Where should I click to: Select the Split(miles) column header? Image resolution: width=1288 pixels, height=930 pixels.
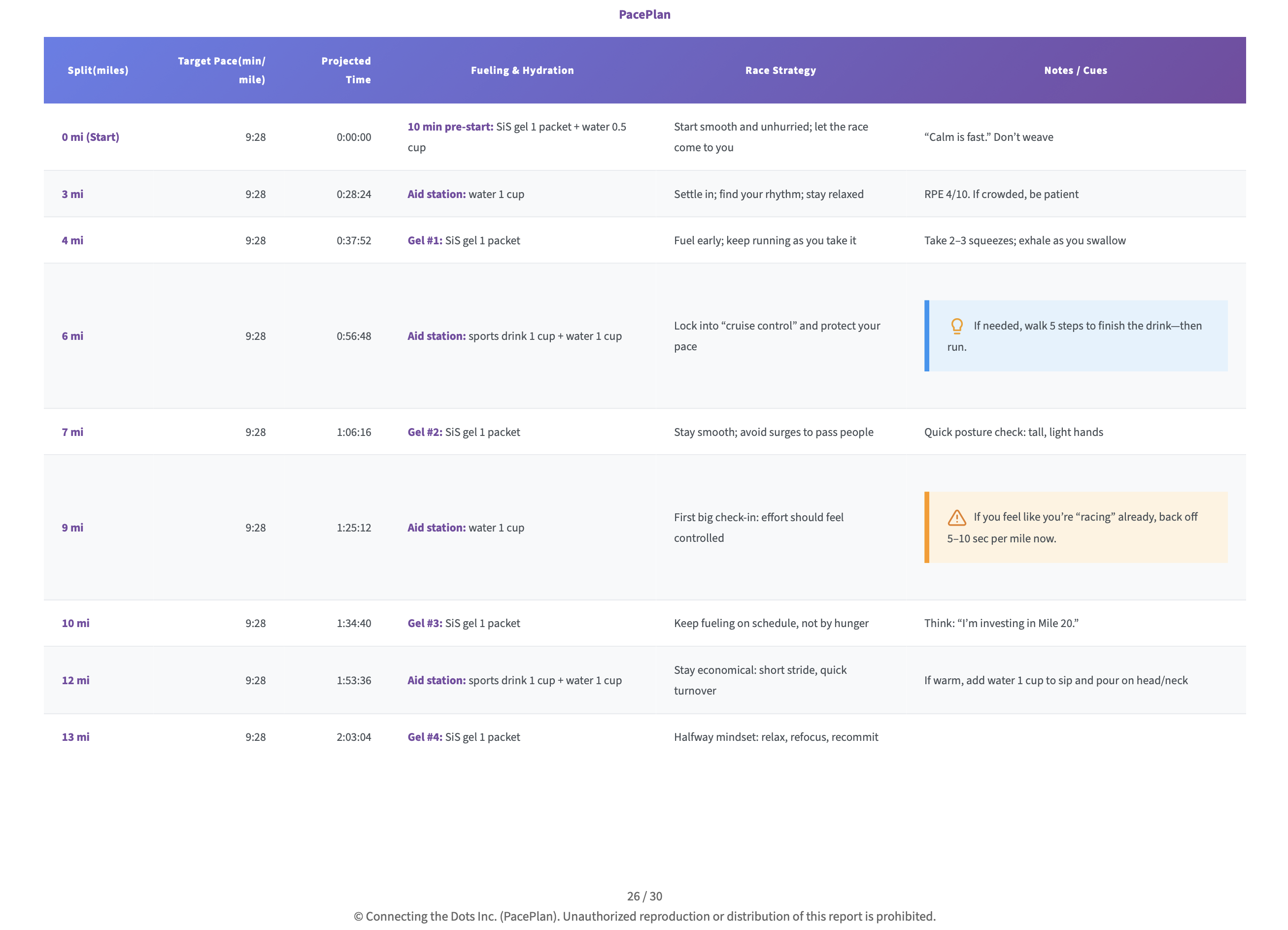tap(98, 70)
